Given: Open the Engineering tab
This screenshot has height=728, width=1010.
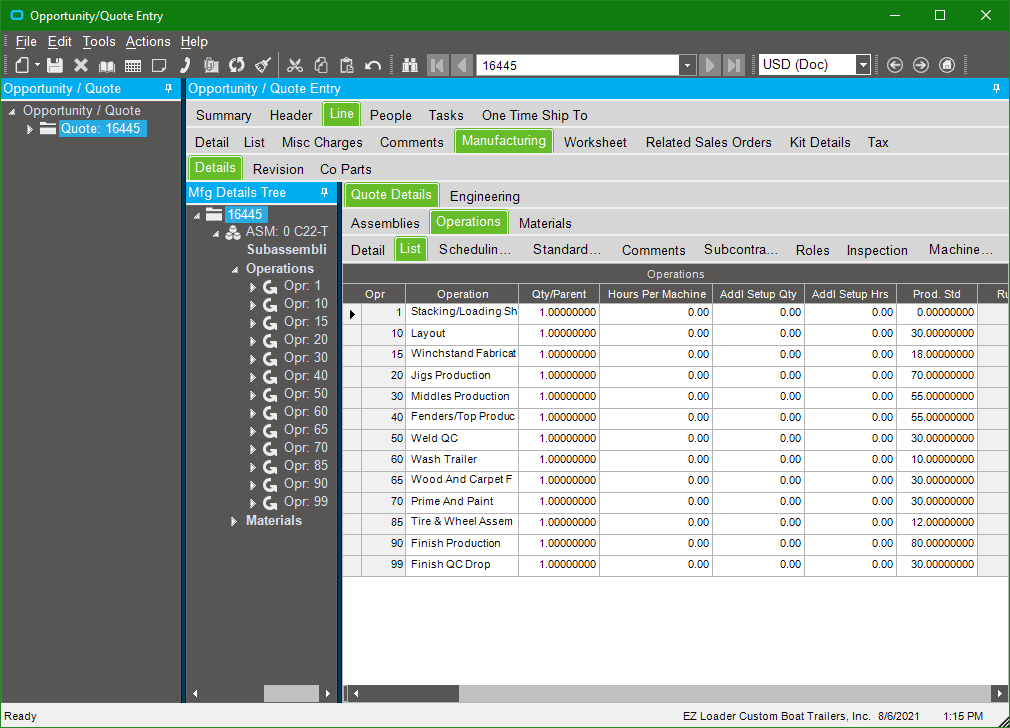Looking at the screenshot, I should click(x=484, y=196).
